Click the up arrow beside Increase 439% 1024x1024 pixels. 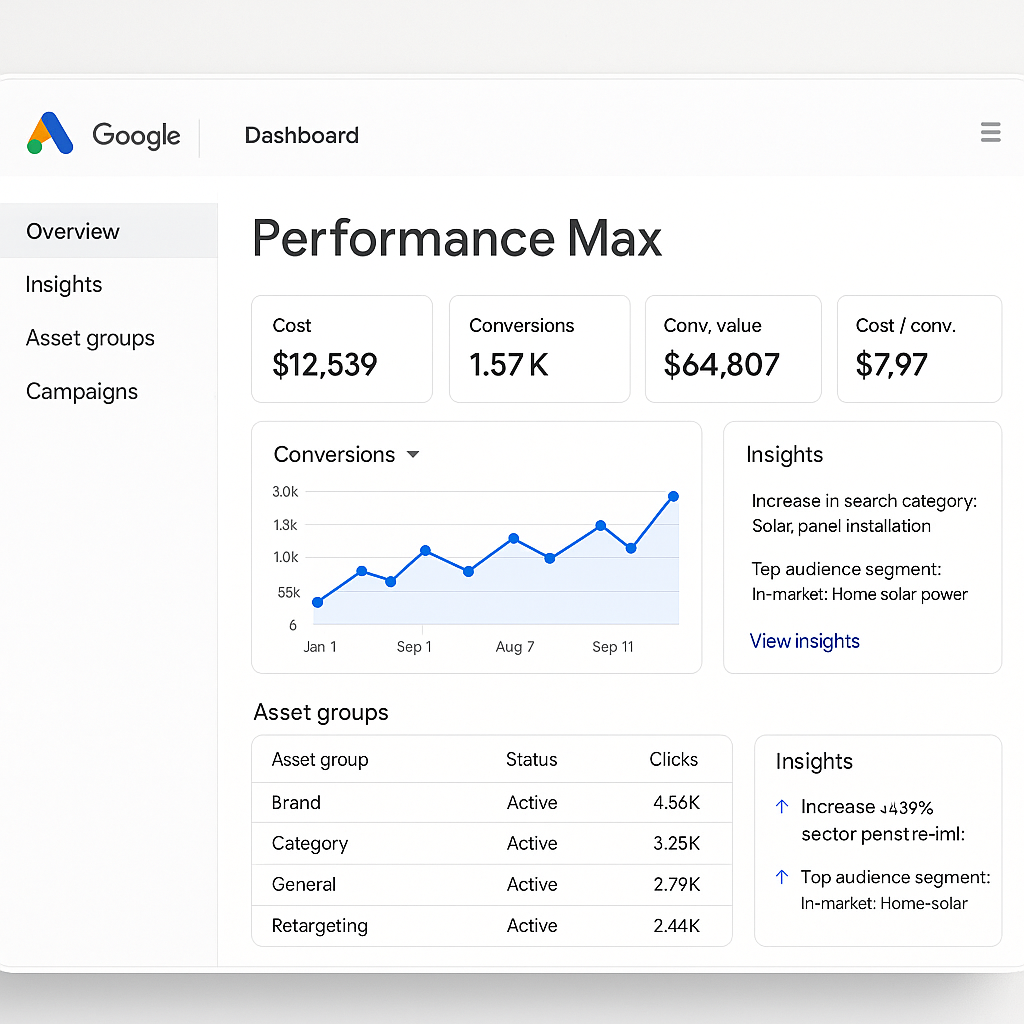pyautogui.click(x=780, y=806)
